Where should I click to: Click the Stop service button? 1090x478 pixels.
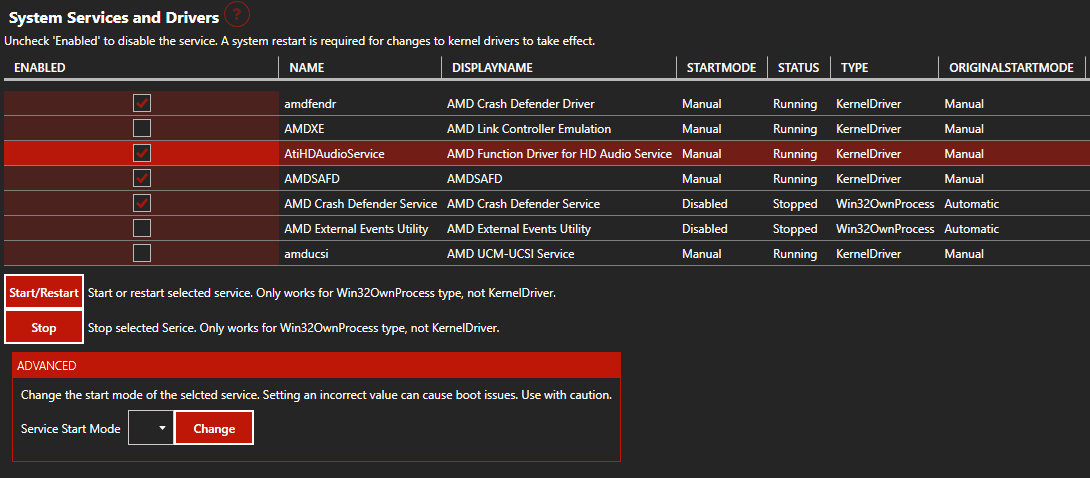click(44, 327)
